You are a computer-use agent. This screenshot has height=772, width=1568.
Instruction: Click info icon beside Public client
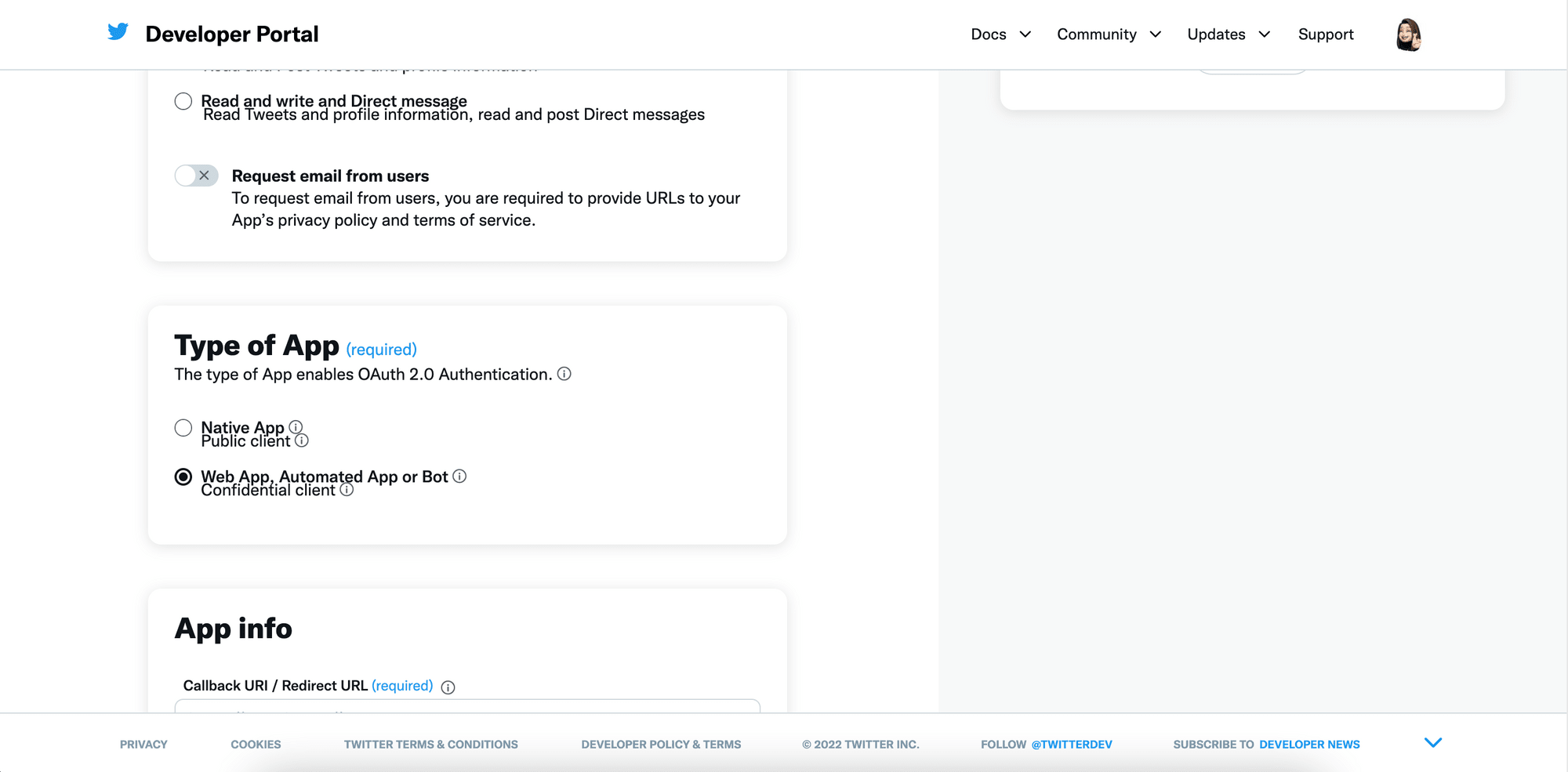[302, 440]
